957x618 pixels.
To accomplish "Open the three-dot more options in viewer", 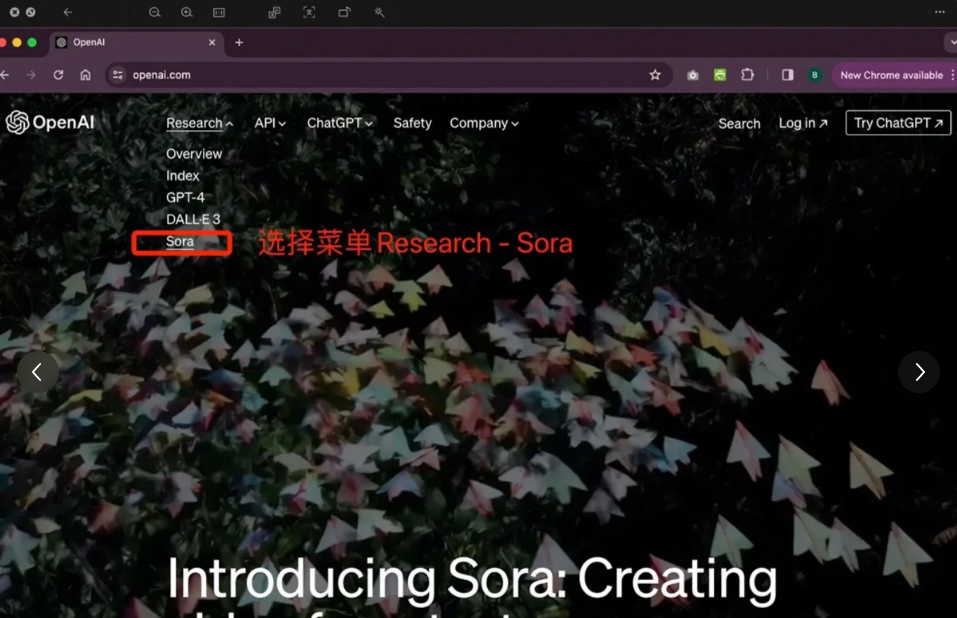I will pyautogui.click(x=940, y=12).
